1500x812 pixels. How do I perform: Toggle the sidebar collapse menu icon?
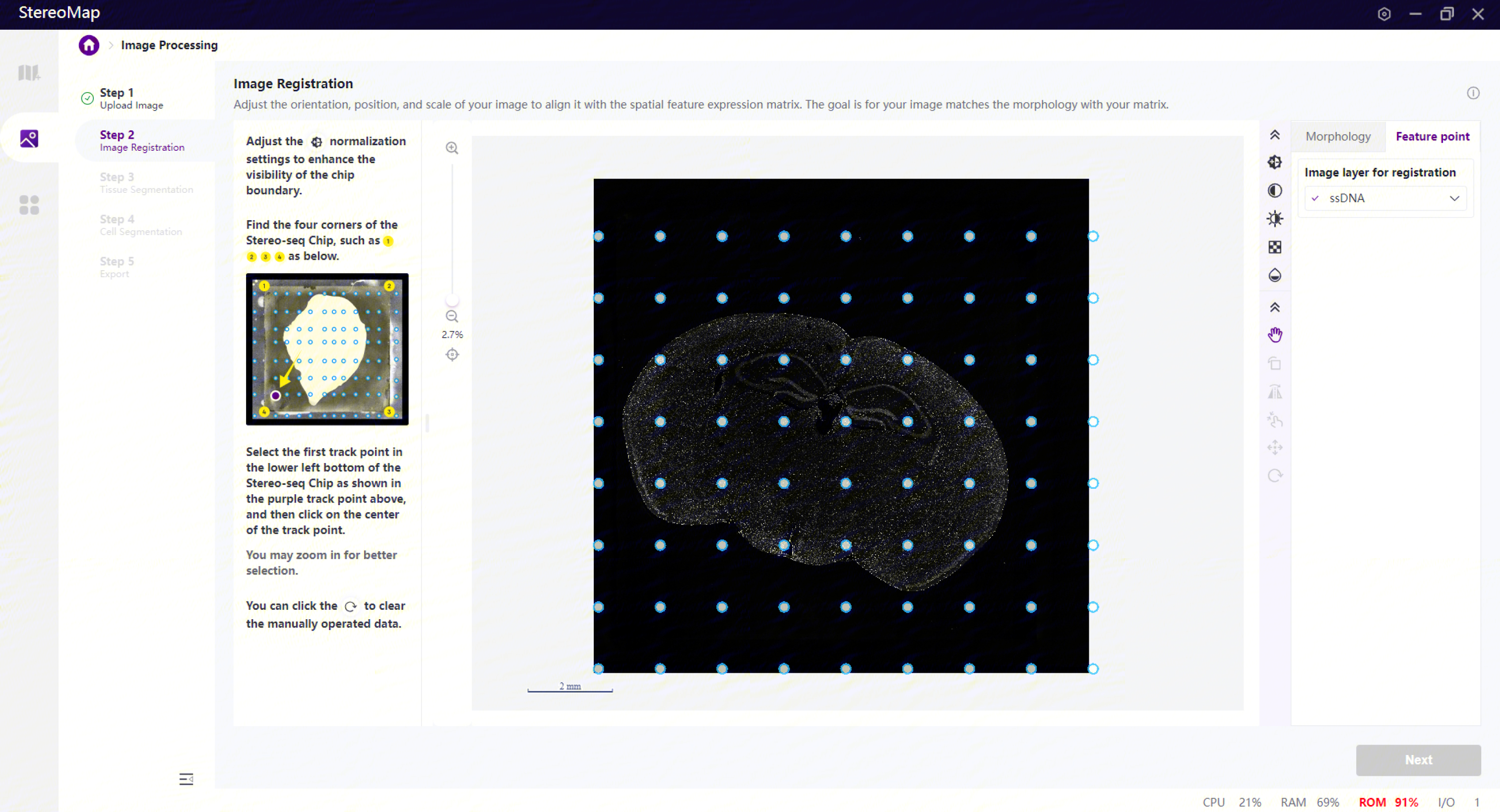186,779
